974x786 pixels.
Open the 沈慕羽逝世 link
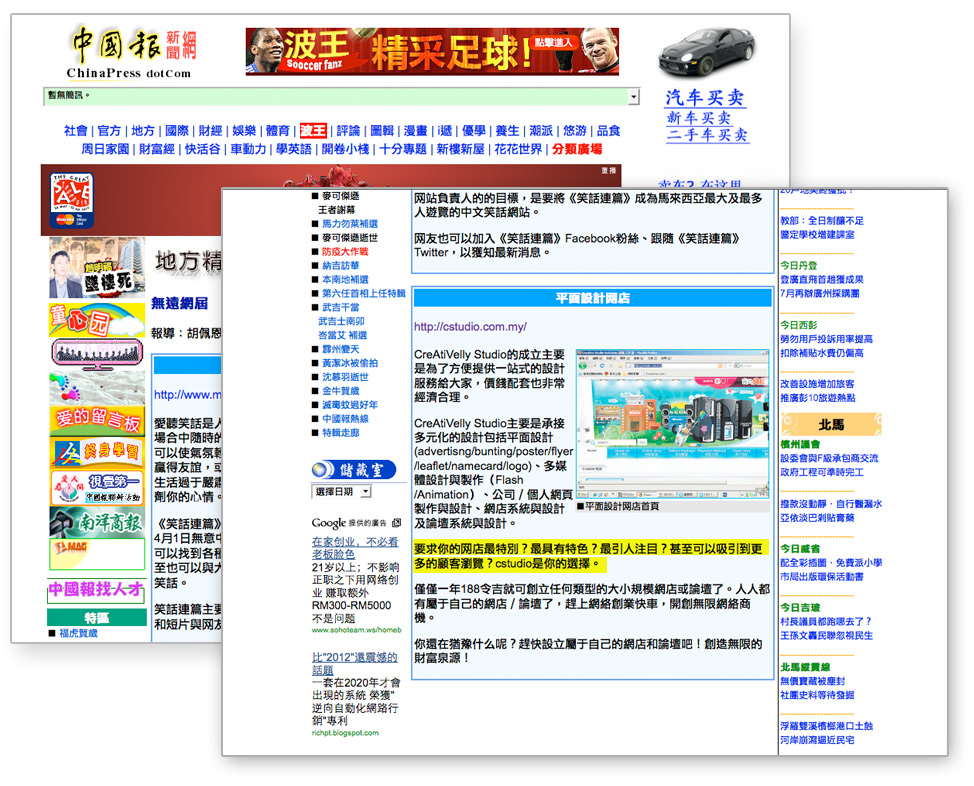pos(345,377)
